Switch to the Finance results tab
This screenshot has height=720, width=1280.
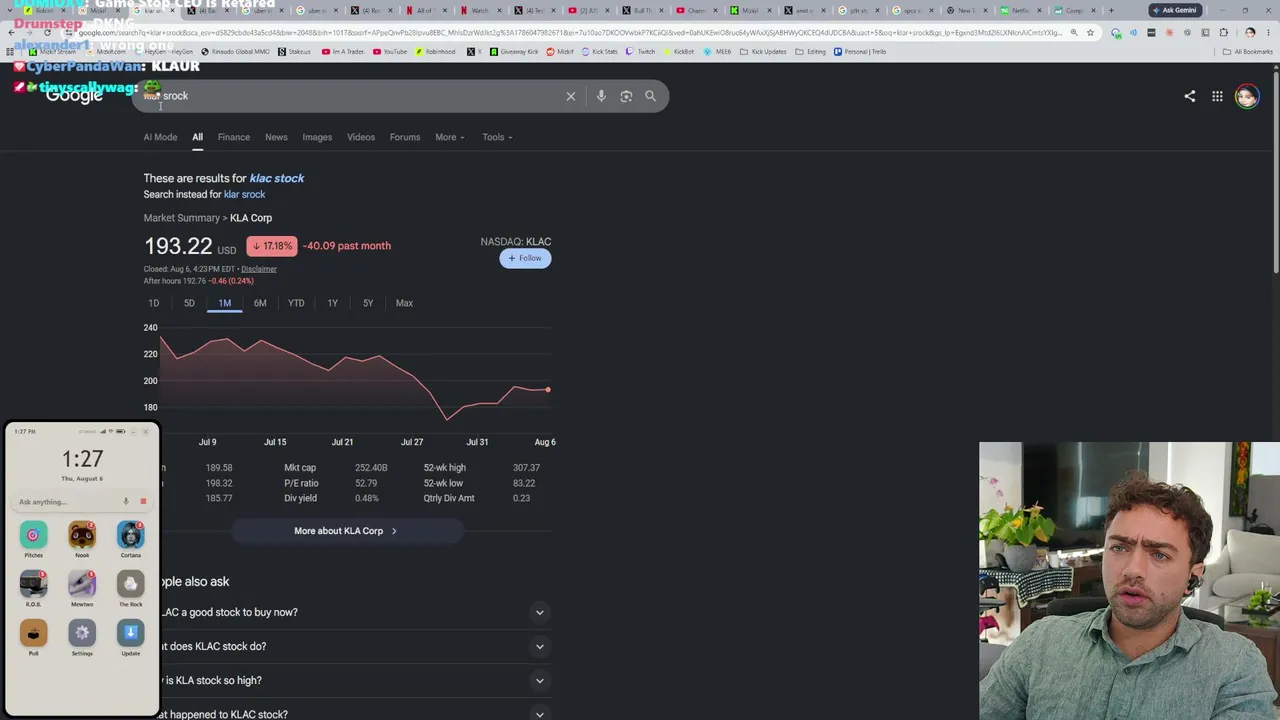point(234,137)
